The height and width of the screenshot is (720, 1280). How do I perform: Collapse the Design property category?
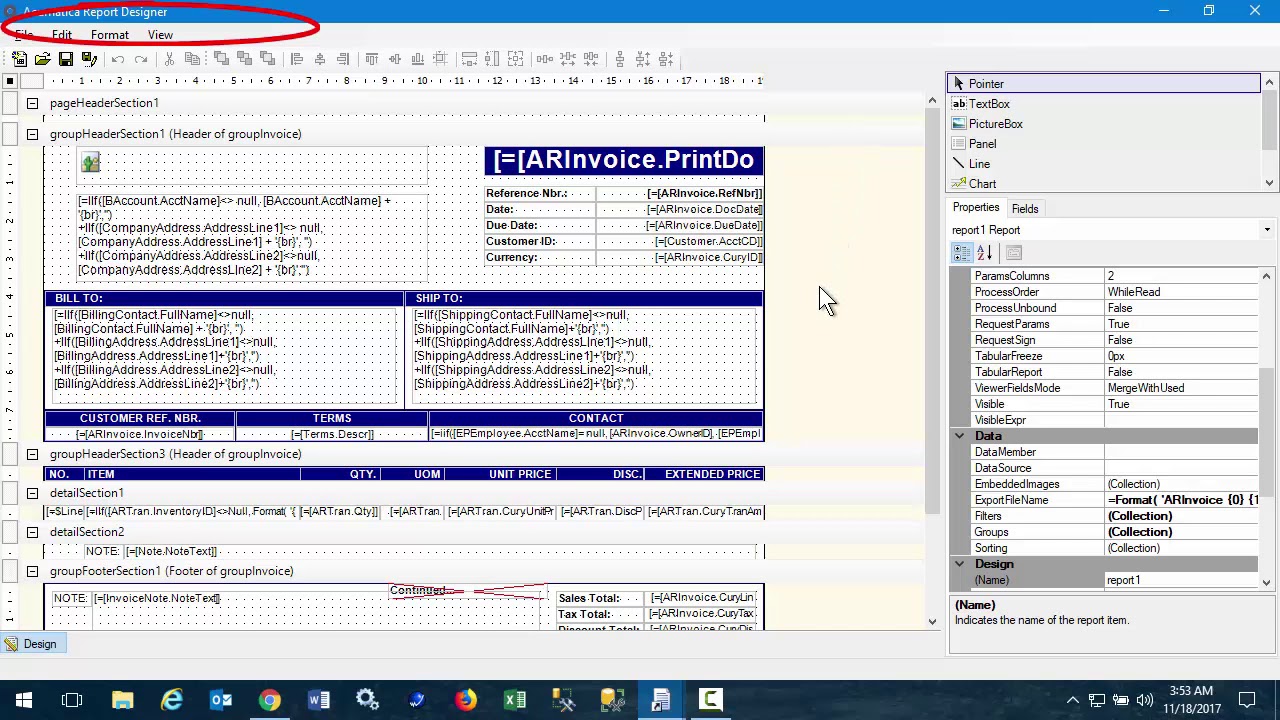click(960, 564)
